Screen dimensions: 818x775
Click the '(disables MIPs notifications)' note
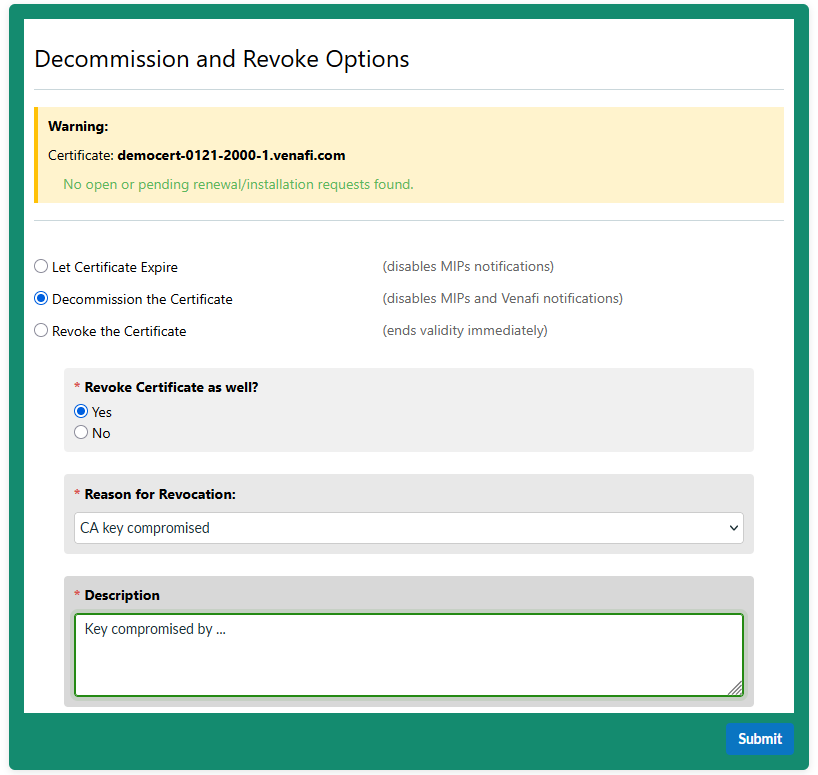click(x=468, y=267)
